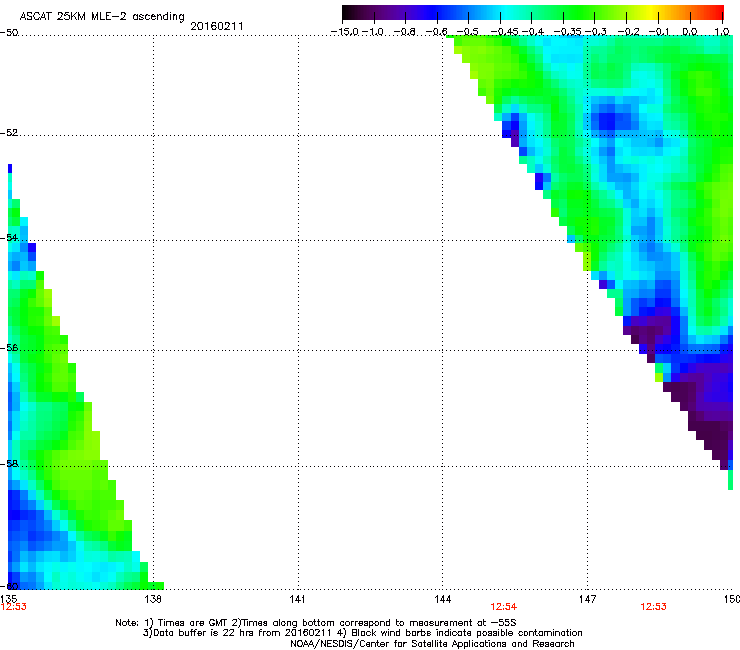
Task: Click the "3)Data buffer is 22 hrs" note line
Action: coord(362,633)
